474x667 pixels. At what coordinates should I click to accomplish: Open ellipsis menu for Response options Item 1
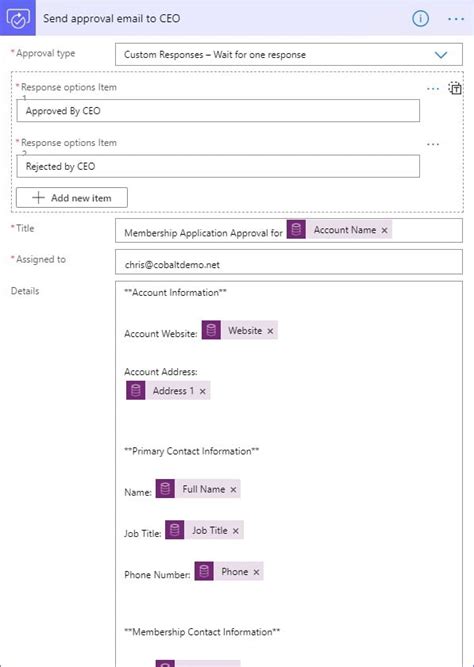(x=433, y=89)
